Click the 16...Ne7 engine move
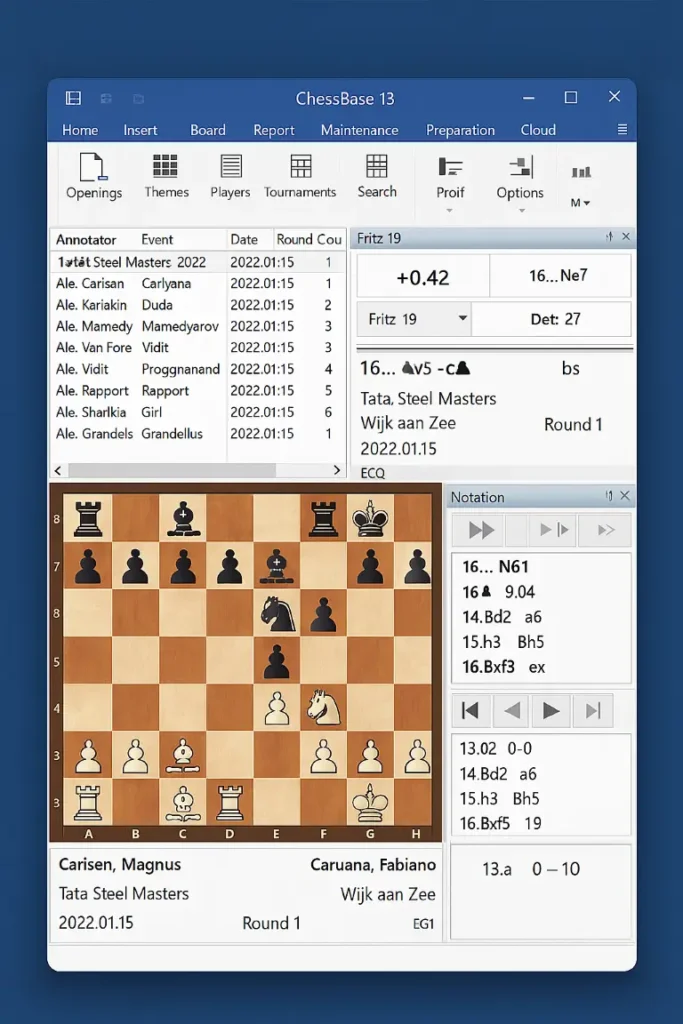 tap(558, 276)
